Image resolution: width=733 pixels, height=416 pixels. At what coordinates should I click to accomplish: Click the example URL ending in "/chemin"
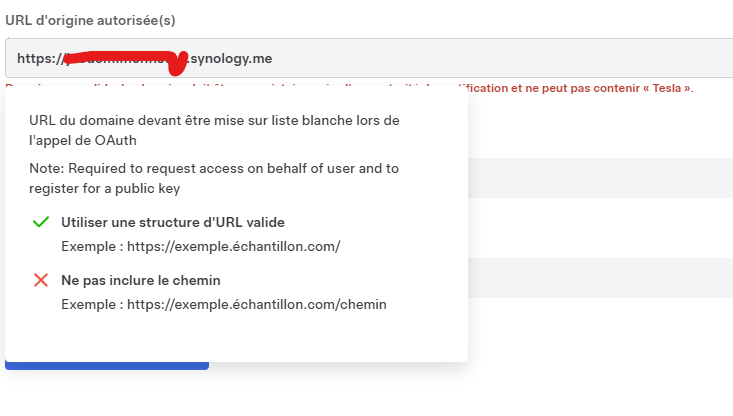[223, 305]
